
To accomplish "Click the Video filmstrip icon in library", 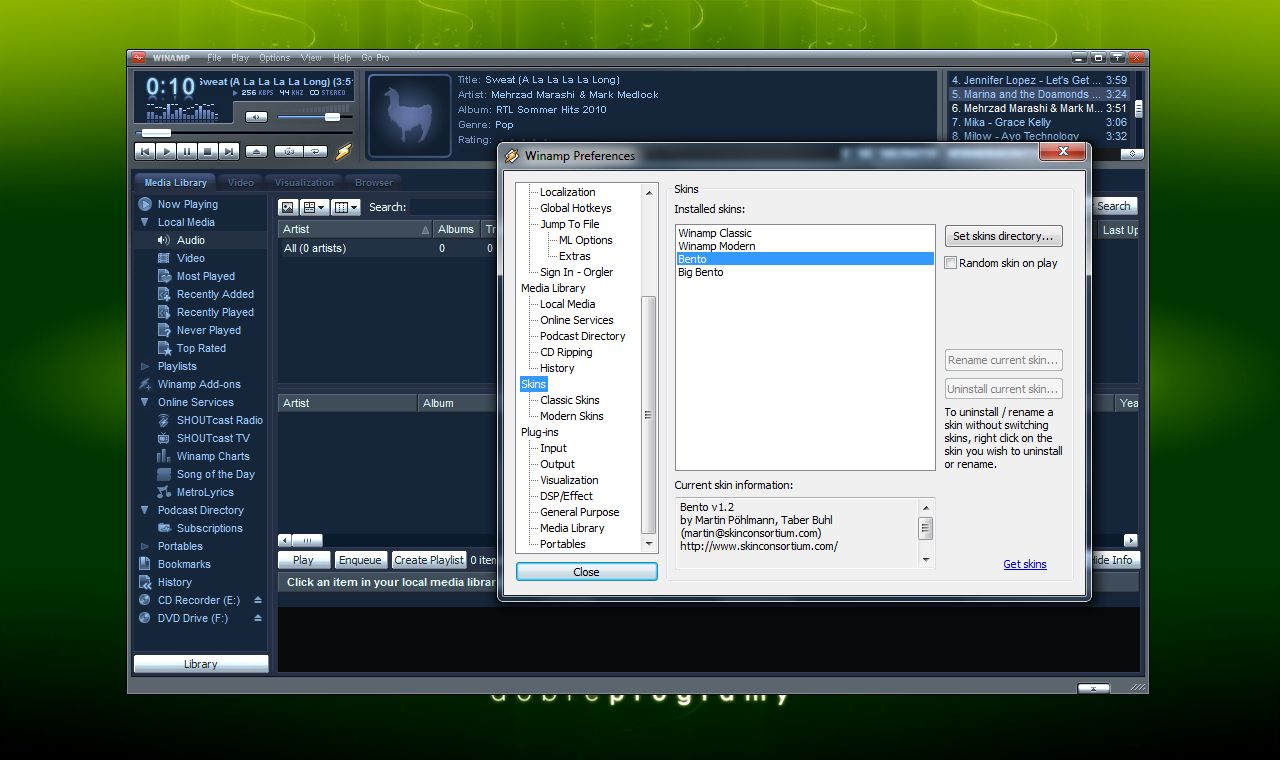I will coord(165,258).
